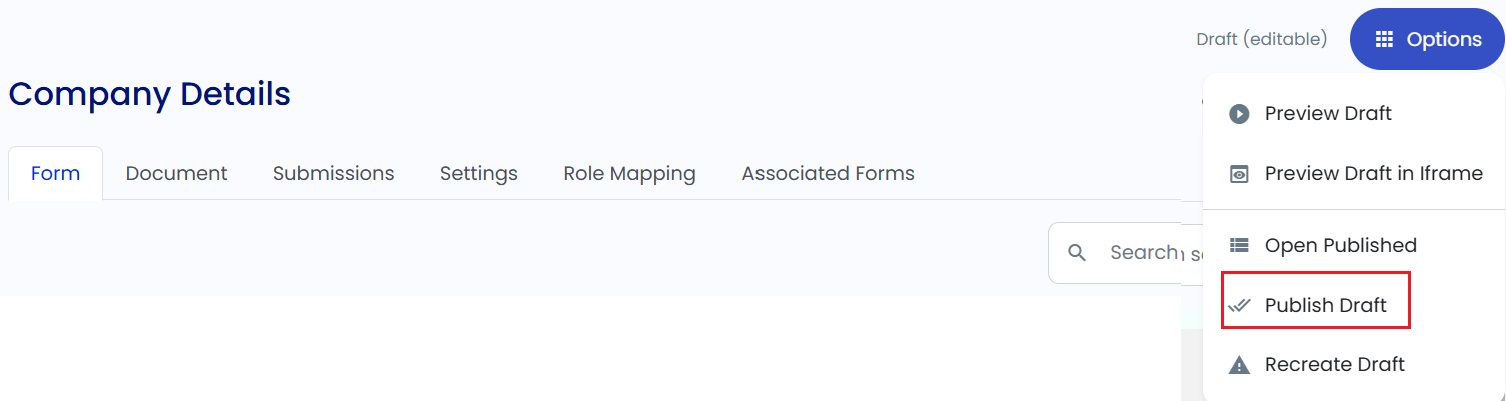
Task: Click the double-checkmark icon for Publish Draft
Action: [x=1239, y=305]
